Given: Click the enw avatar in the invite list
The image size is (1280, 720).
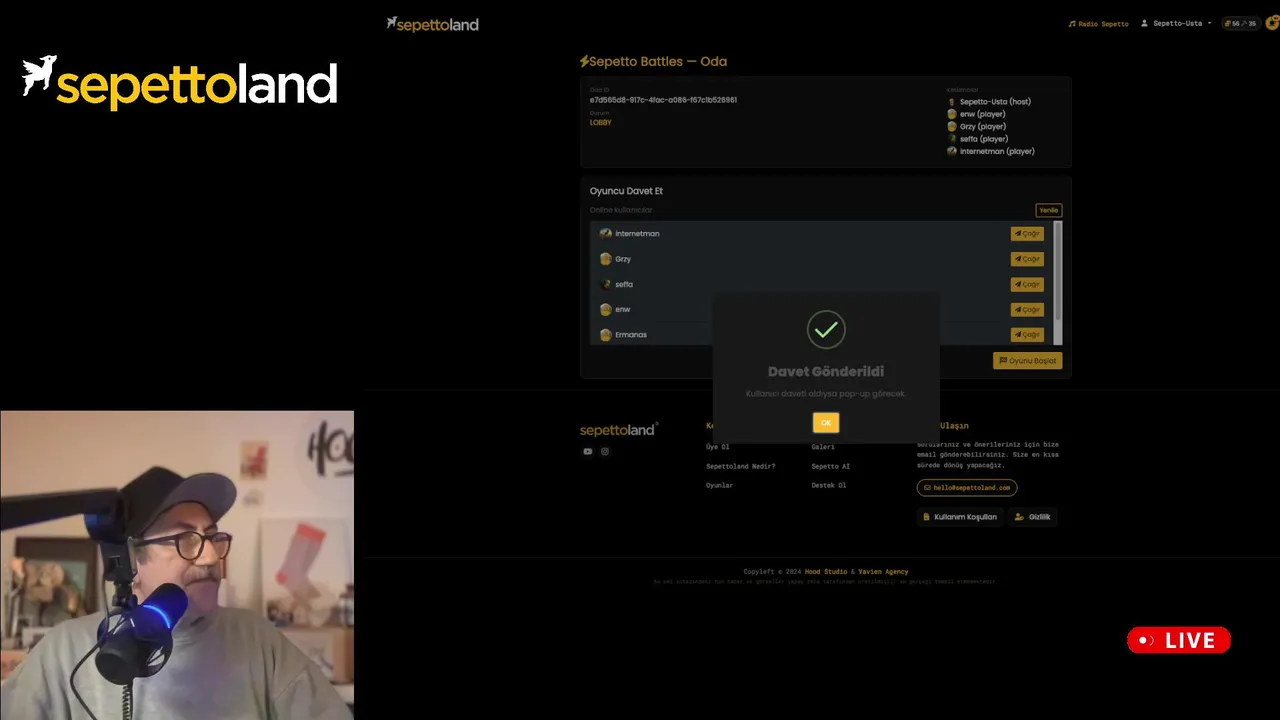Looking at the screenshot, I should [x=606, y=310].
